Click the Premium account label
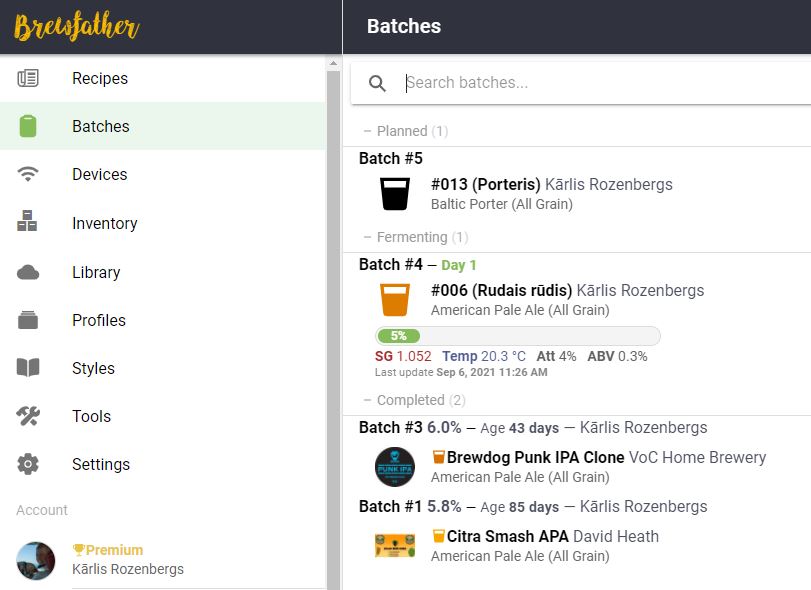Viewport: 811px width, 590px height. 114,550
